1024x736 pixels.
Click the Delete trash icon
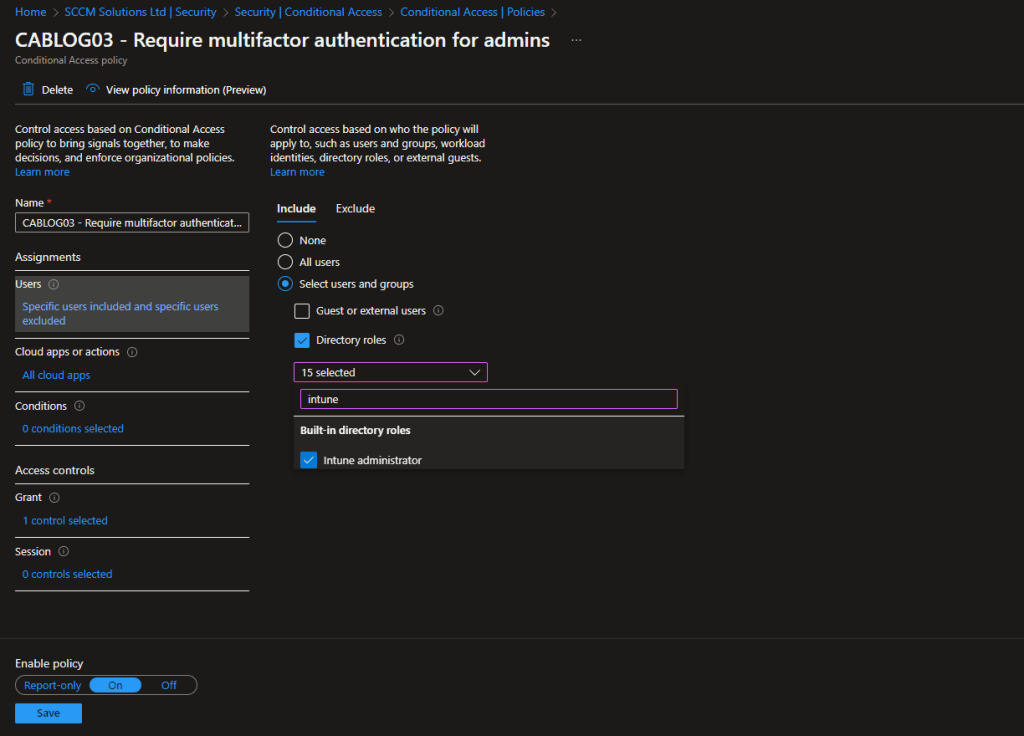[x=29, y=89]
